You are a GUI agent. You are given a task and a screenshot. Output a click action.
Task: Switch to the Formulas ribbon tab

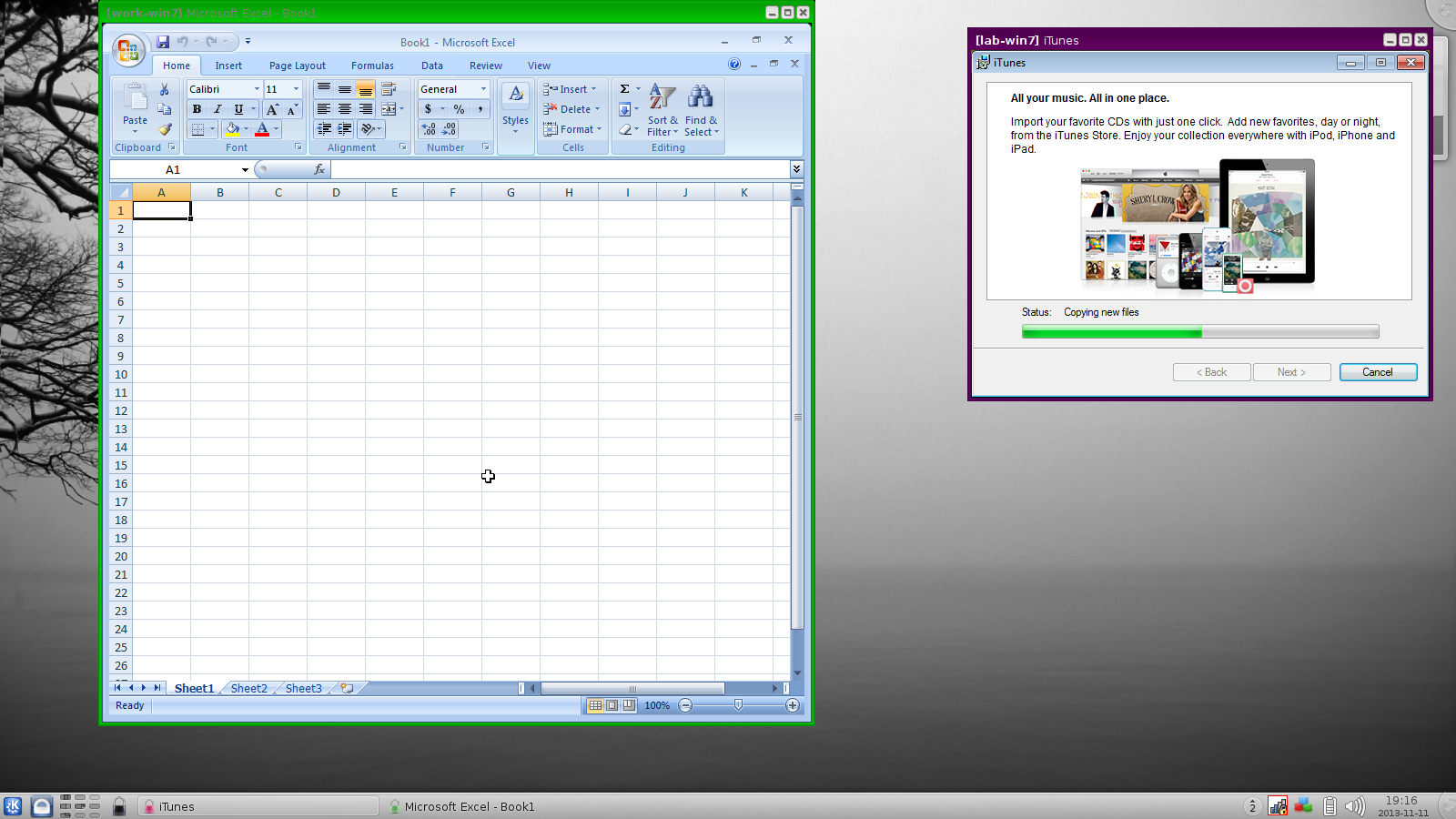pos(372,65)
